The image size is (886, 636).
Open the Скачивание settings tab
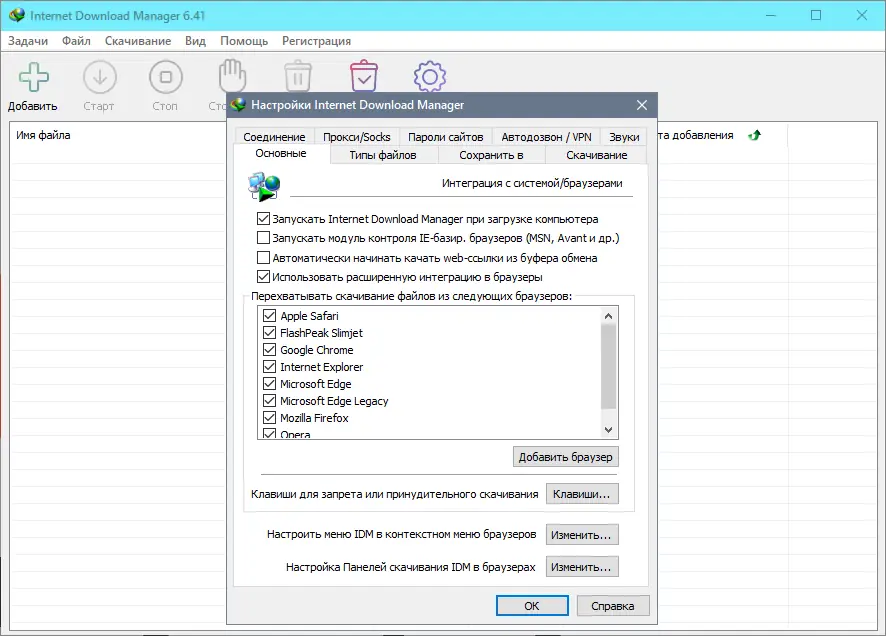596,155
